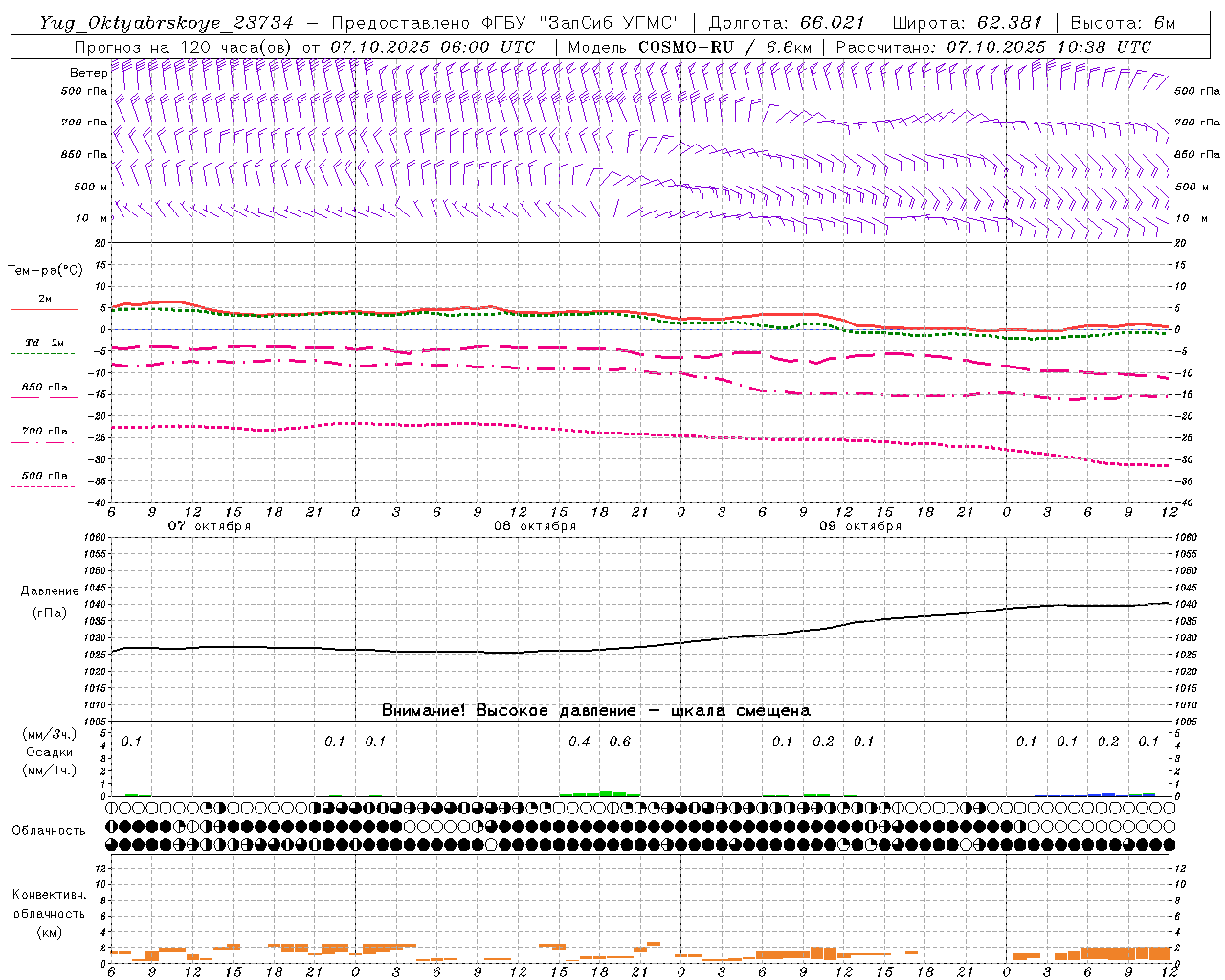Click the 08 октября date label
This screenshot has width=1225, height=980.
[535, 525]
